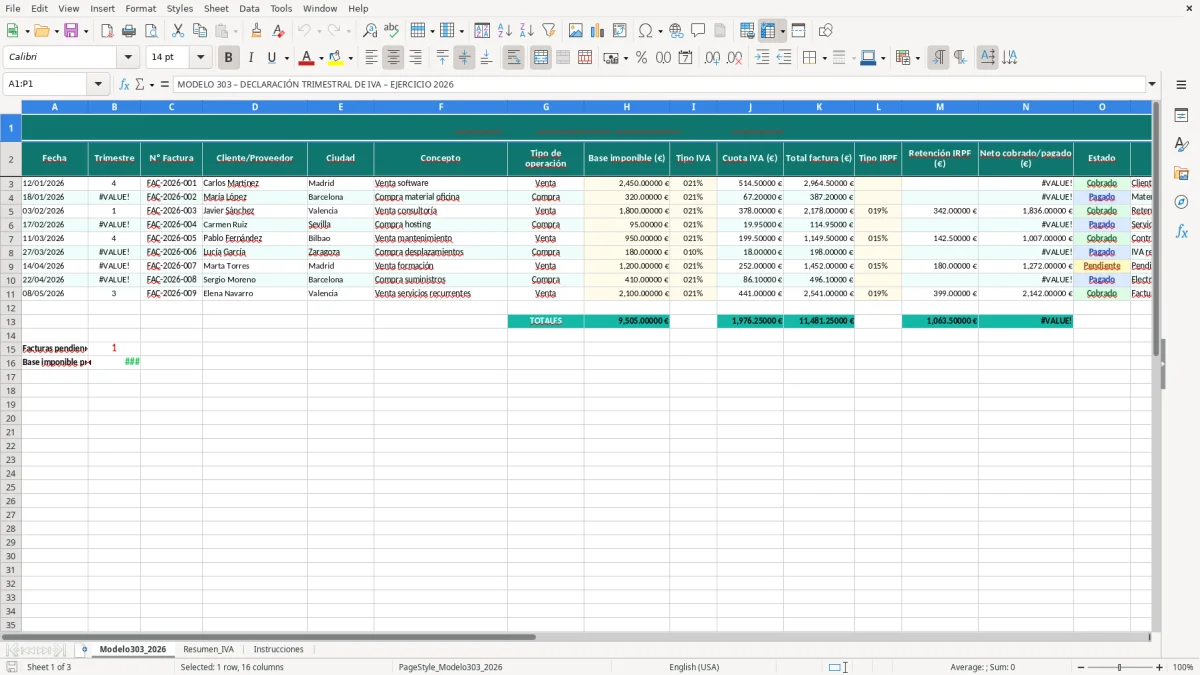The image size is (1200, 675).
Task: Click the Delete Decimal Place icon
Action: (x=734, y=58)
